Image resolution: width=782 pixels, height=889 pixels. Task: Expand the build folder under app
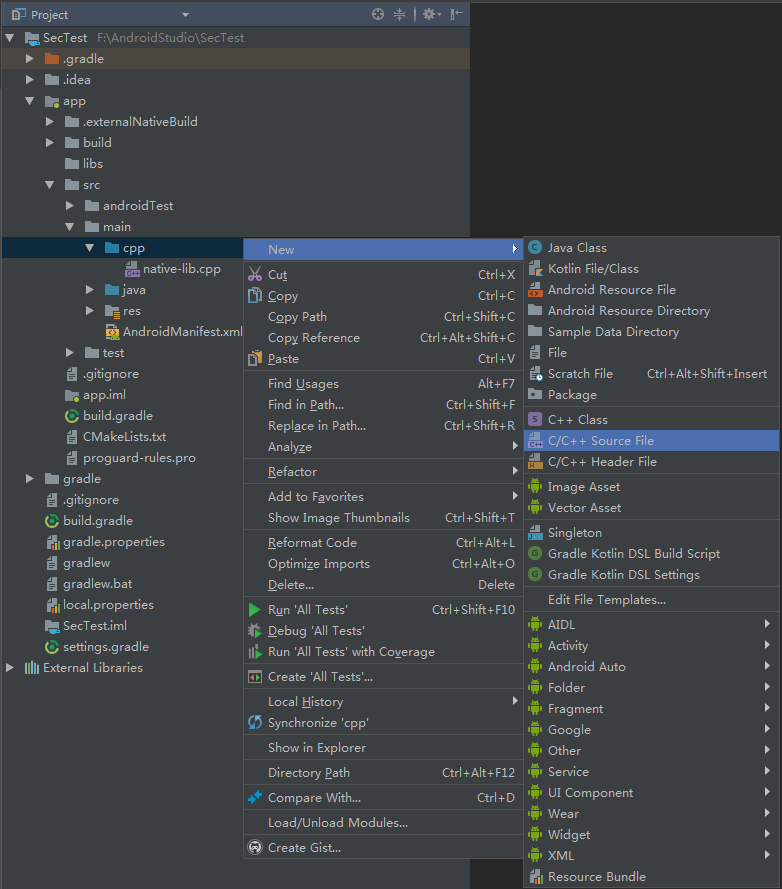tap(50, 142)
